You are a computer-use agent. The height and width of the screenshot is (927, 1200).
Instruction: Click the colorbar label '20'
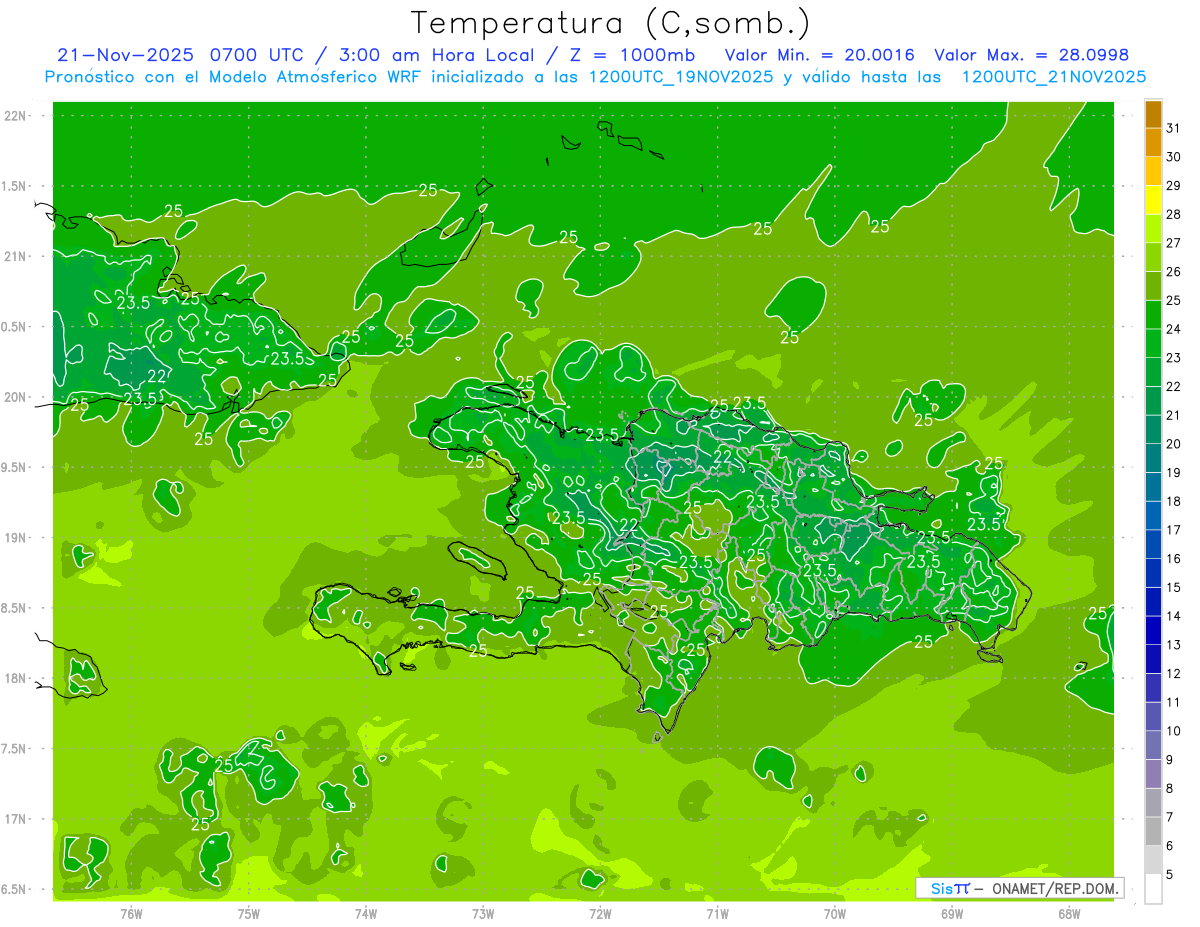pyautogui.click(x=1174, y=444)
